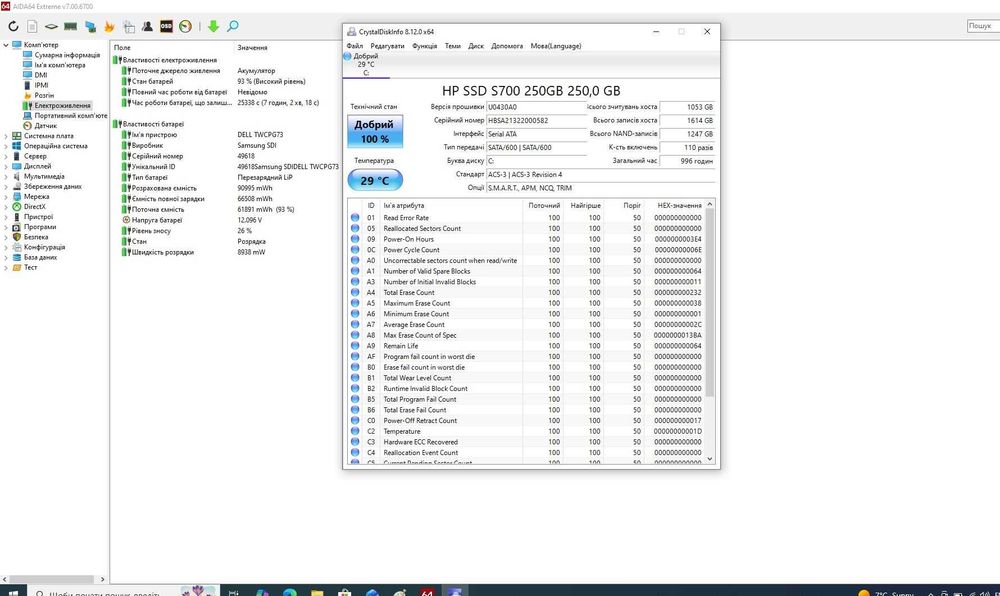
Task: Click the firmware version field U0430A0
Action: pyautogui.click(x=536, y=107)
